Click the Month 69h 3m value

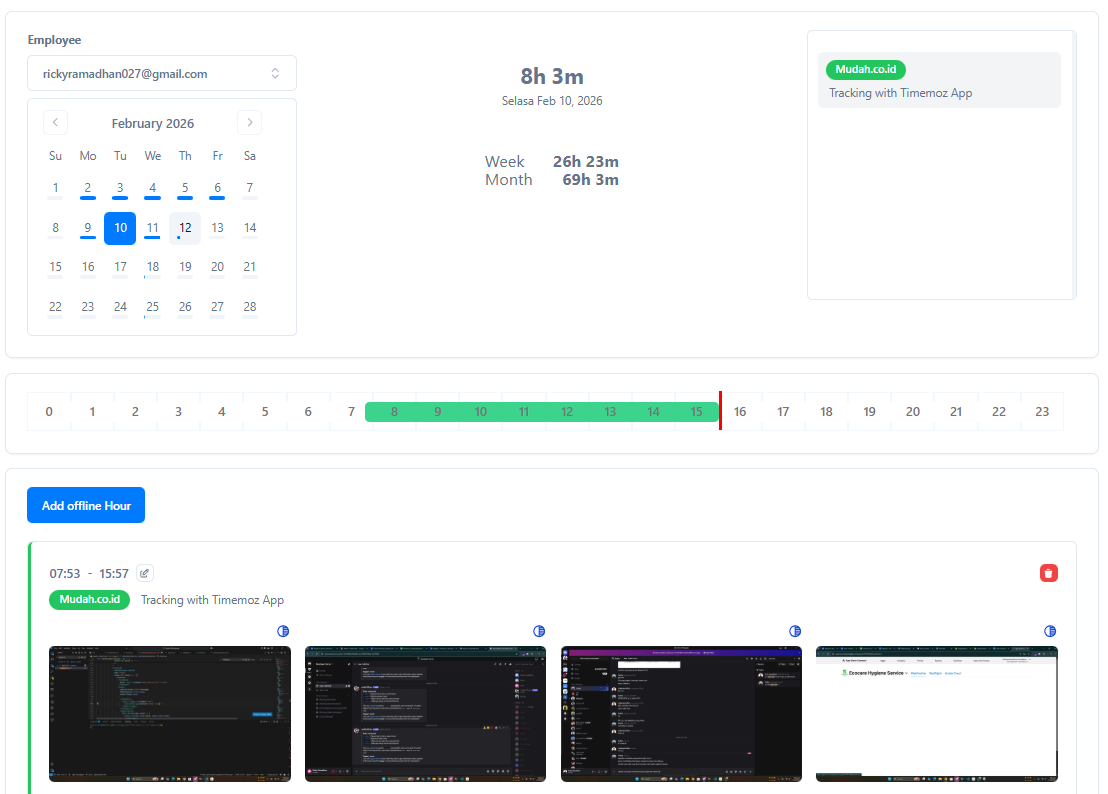[591, 180]
